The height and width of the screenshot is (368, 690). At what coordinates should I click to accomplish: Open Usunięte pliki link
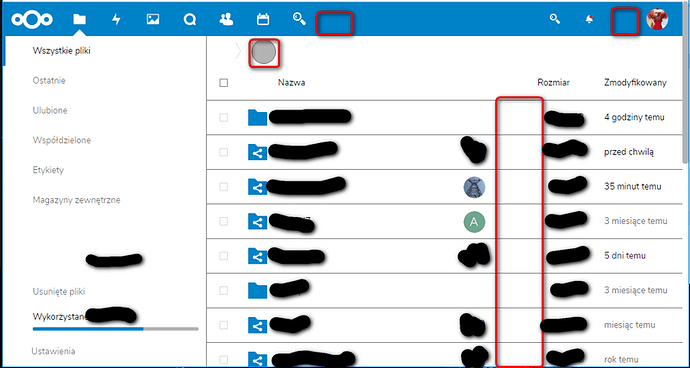click(59, 291)
